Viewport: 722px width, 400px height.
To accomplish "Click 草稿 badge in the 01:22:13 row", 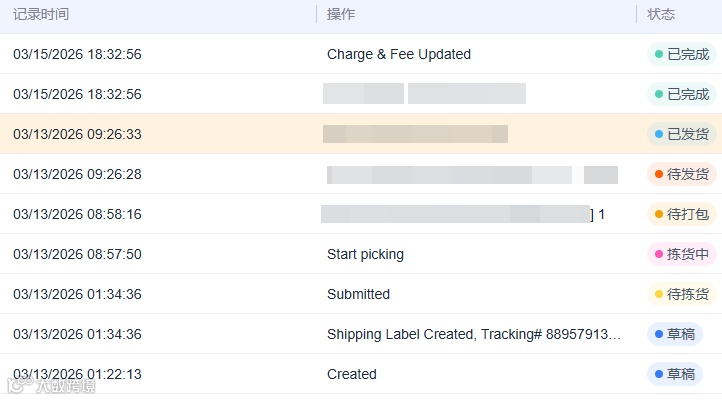I will tap(674, 374).
